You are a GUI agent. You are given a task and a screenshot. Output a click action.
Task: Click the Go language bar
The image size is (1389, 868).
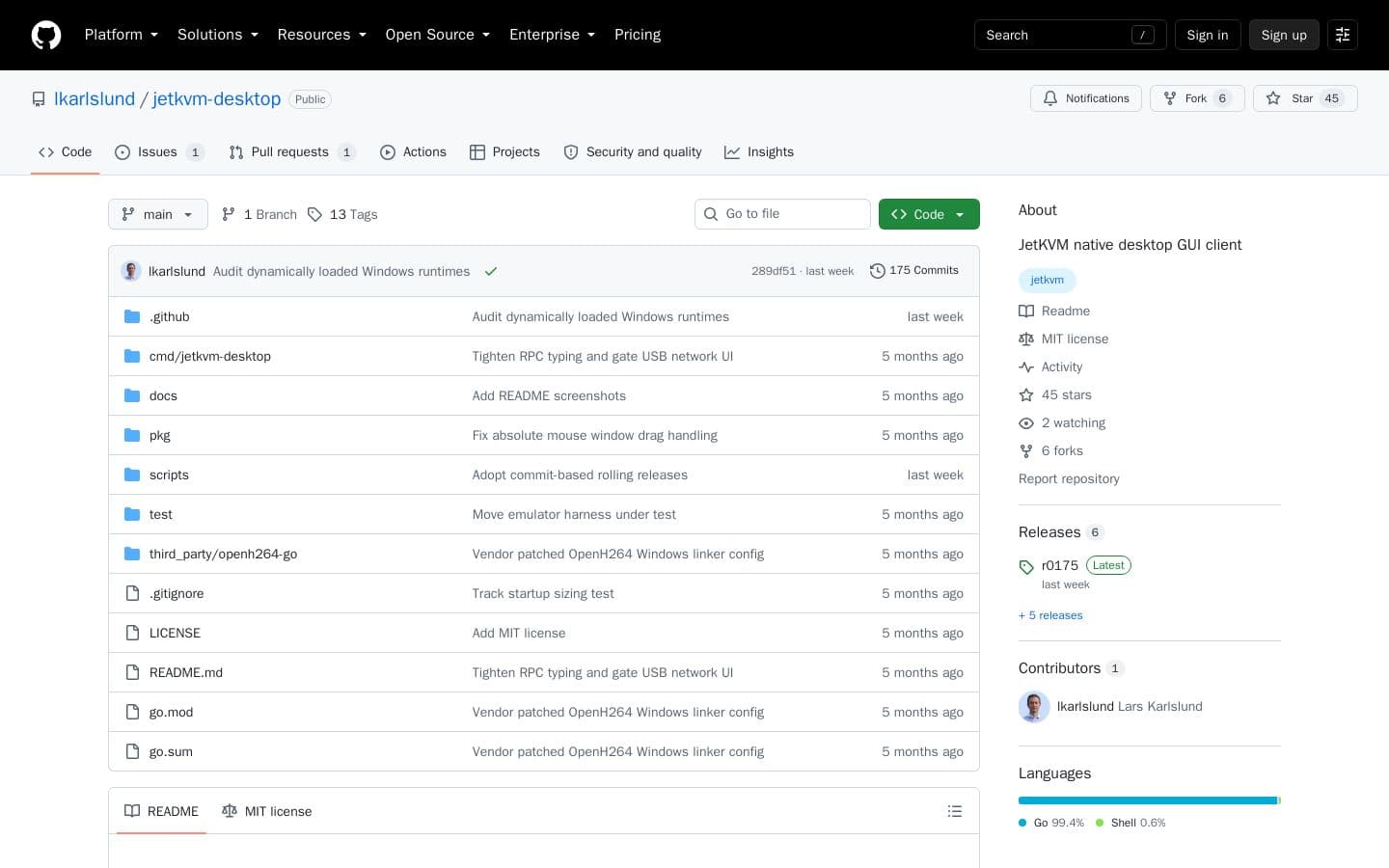1148,800
